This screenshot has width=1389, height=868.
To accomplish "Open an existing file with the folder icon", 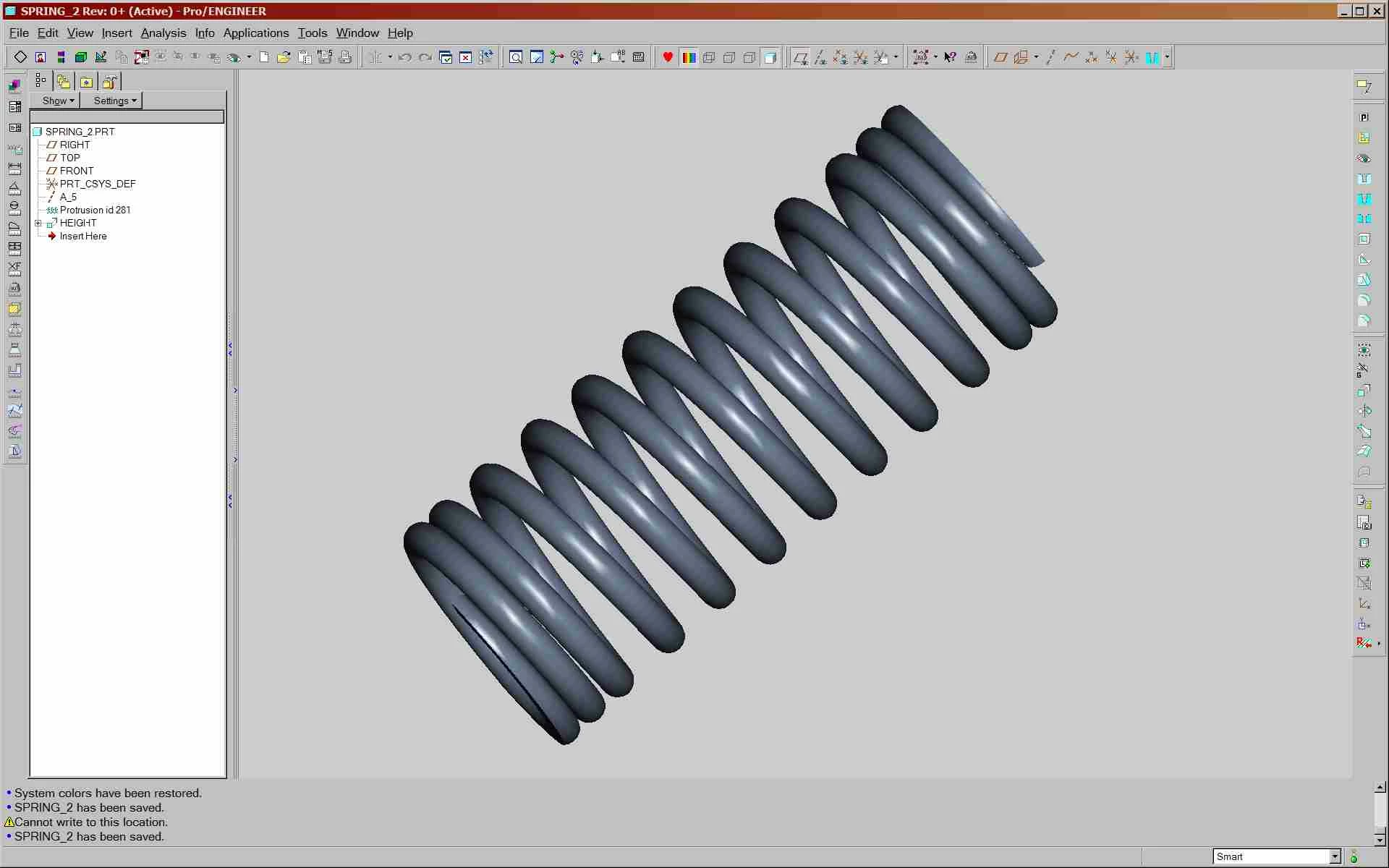I will 284,57.
